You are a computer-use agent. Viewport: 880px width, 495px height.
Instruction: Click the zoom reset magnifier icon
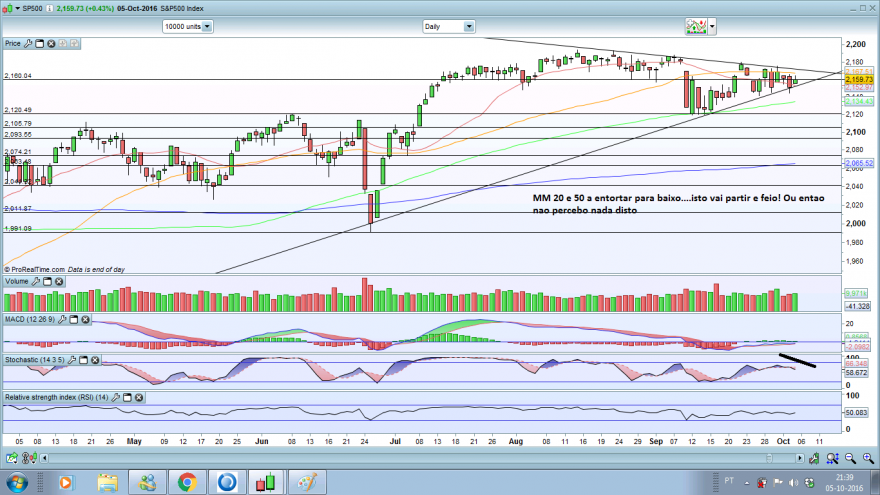tap(832, 459)
